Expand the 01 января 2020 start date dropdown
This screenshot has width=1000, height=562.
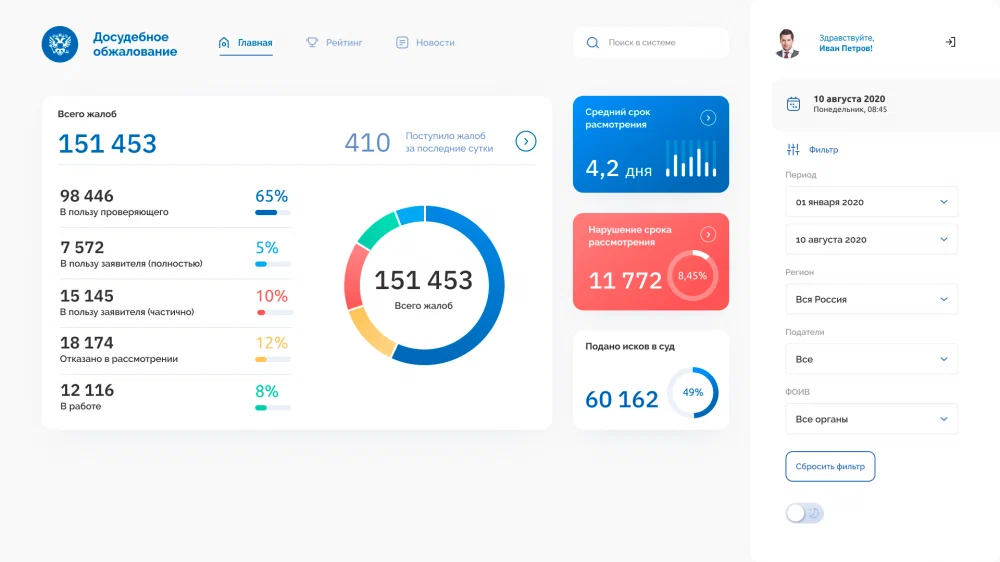(x=871, y=202)
